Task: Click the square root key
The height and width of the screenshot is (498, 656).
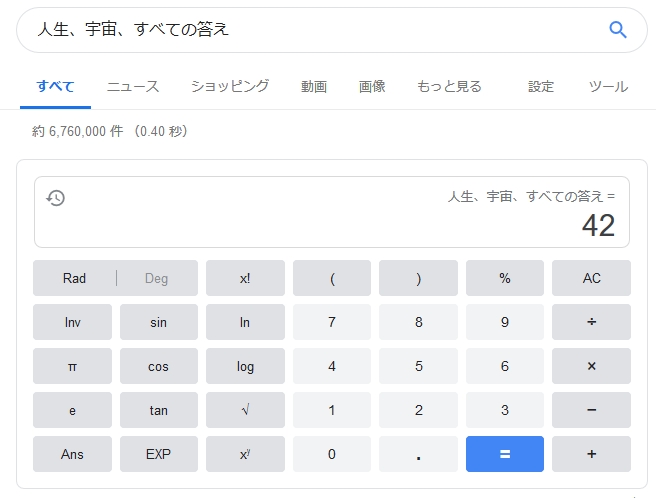Action: click(x=245, y=410)
